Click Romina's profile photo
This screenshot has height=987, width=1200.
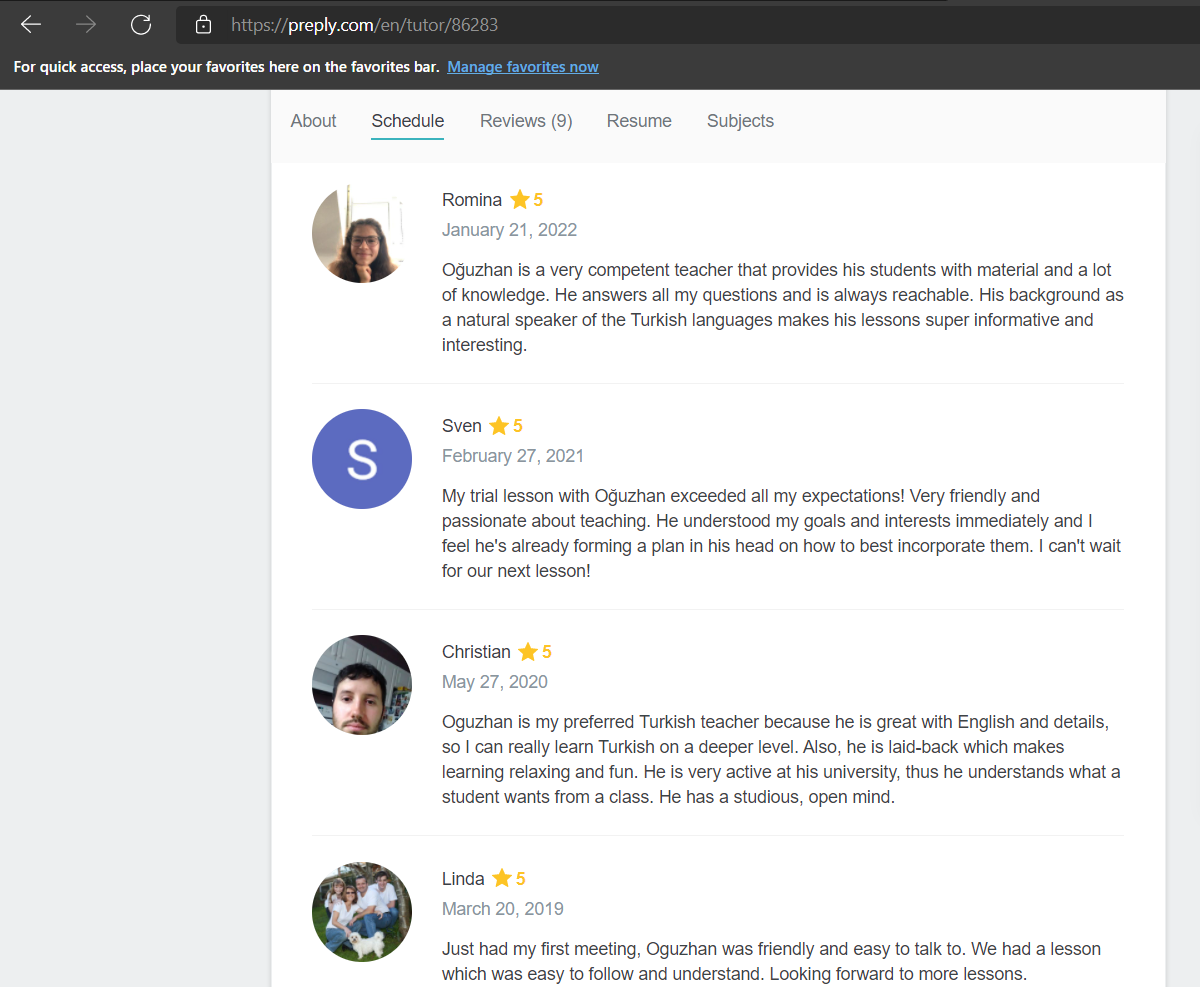point(362,233)
